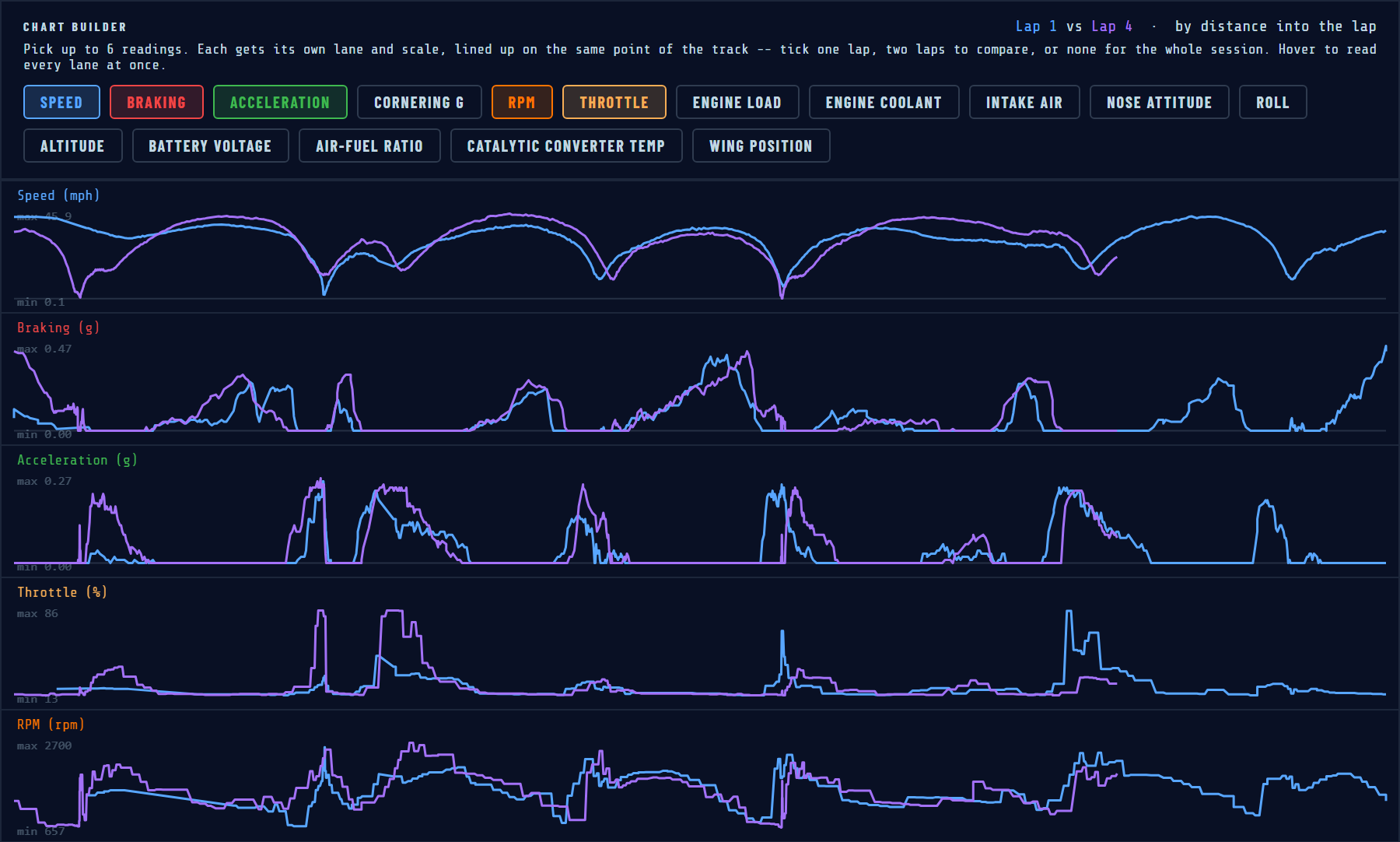This screenshot has height=842, width=1400.
Task: Turn on the AIR-FUEL RATIO reading
Action: pos(369,146)
